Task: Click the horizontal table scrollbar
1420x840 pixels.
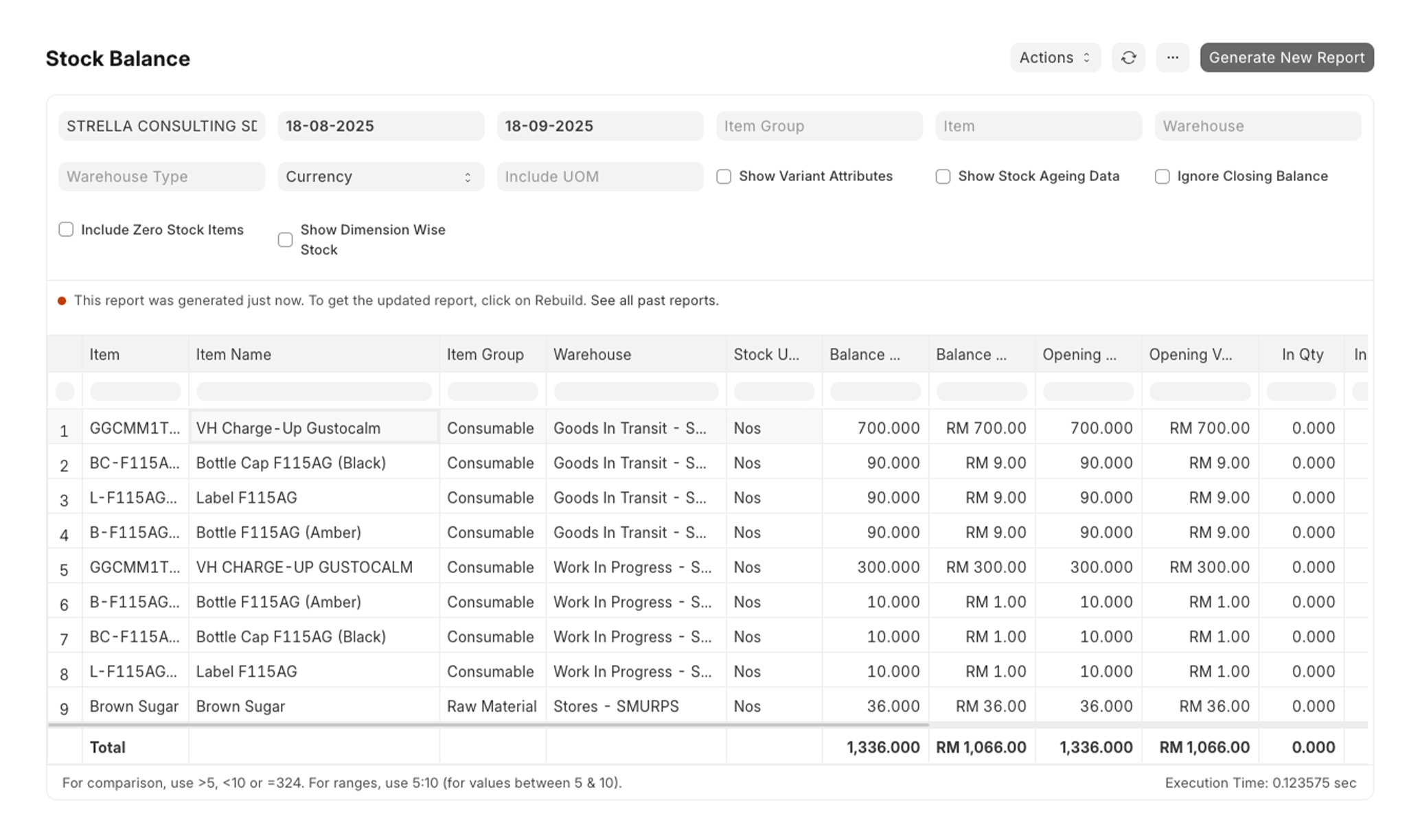Action: [x=488, y=725]
